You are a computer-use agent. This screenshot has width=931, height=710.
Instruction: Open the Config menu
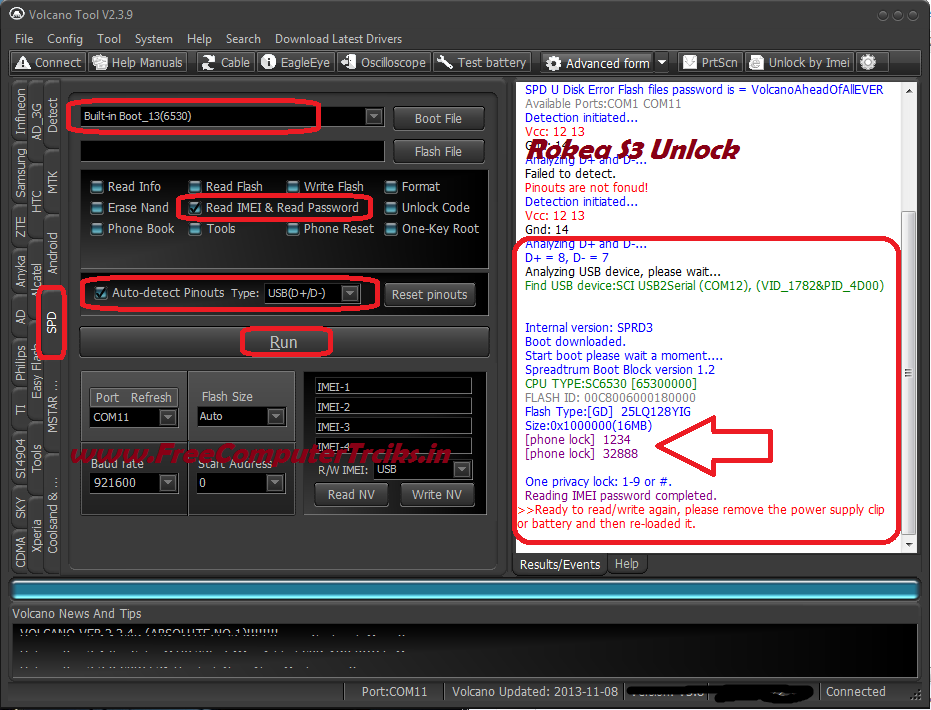(65, 39)
